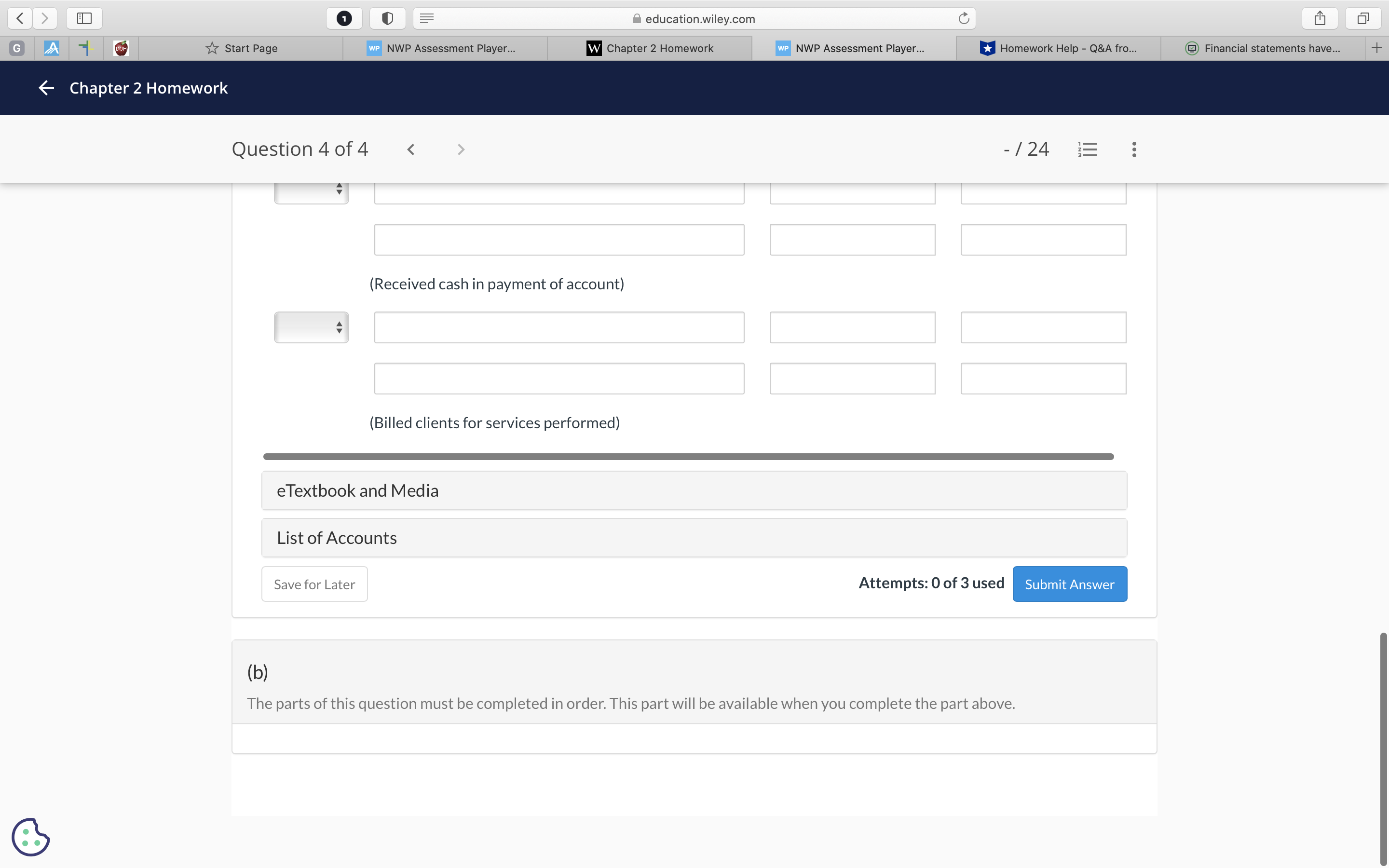
Task: Open the Reader view icon in address bar
Action: pyautogui.click(x=426, y=18)
